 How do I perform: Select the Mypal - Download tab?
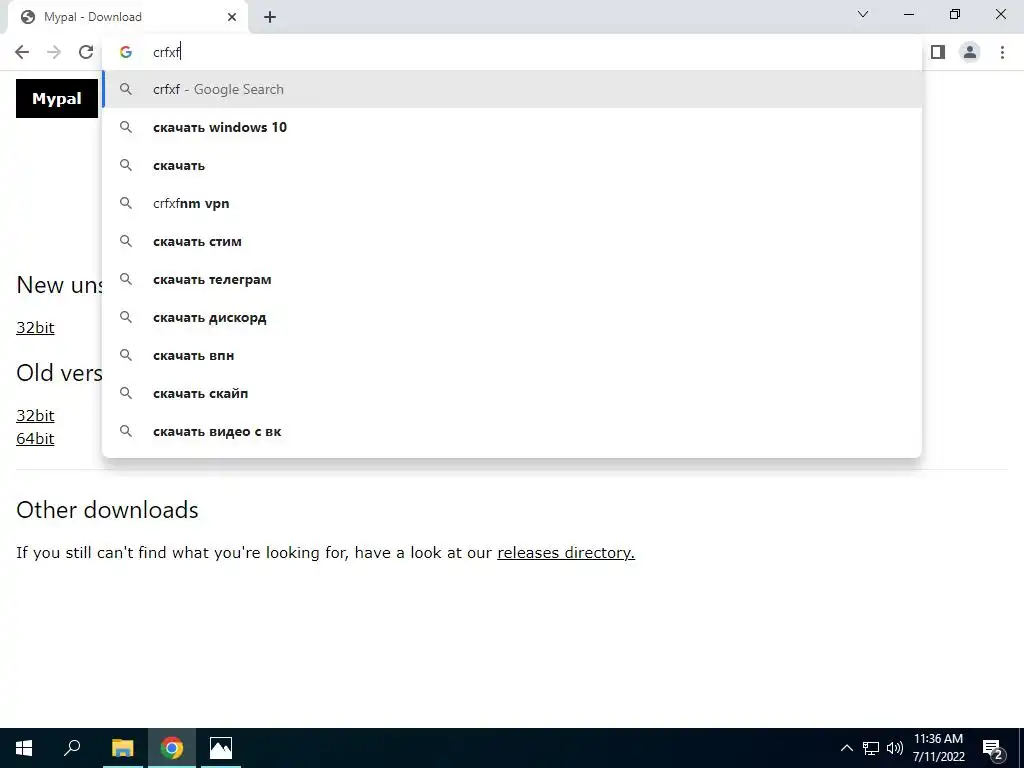tap(127, 17)
